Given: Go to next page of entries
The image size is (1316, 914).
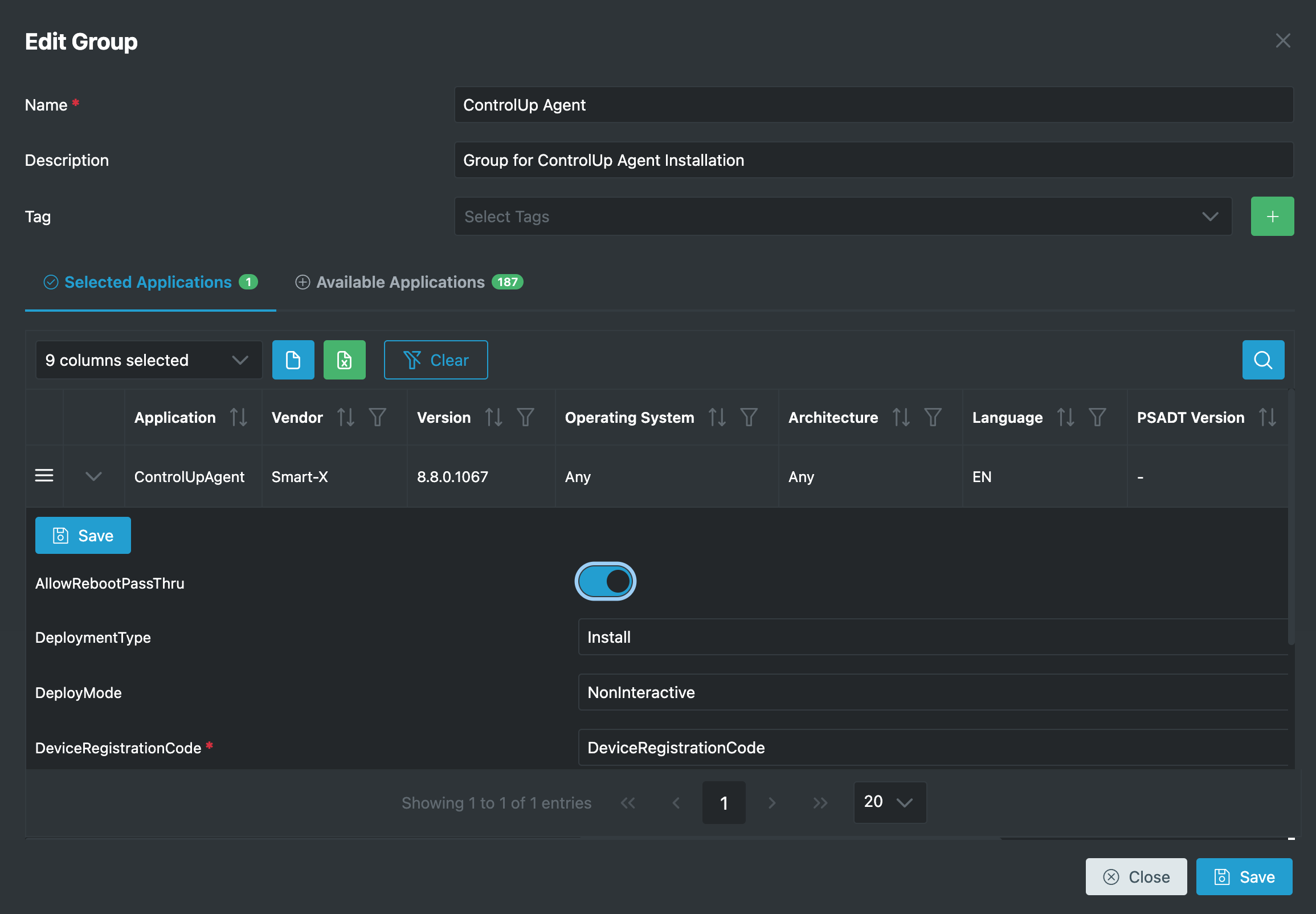Looking at the screenshot, I should coord(771,803).
